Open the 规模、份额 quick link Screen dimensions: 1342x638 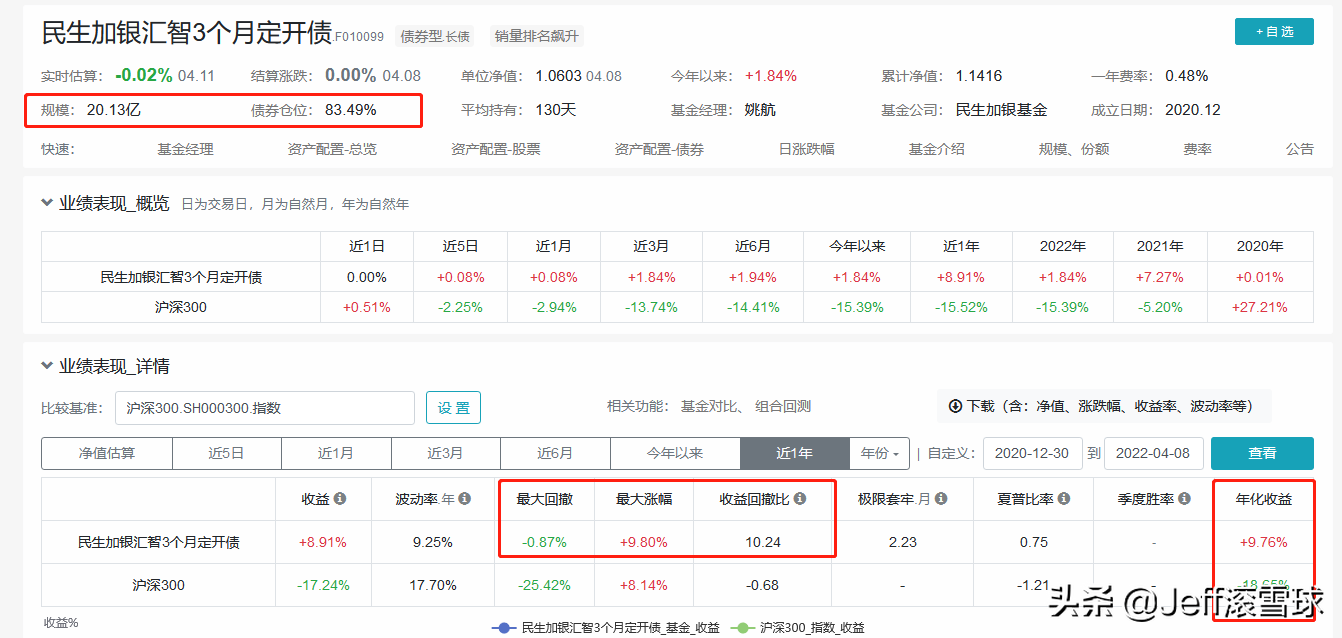coord(1074,149)
